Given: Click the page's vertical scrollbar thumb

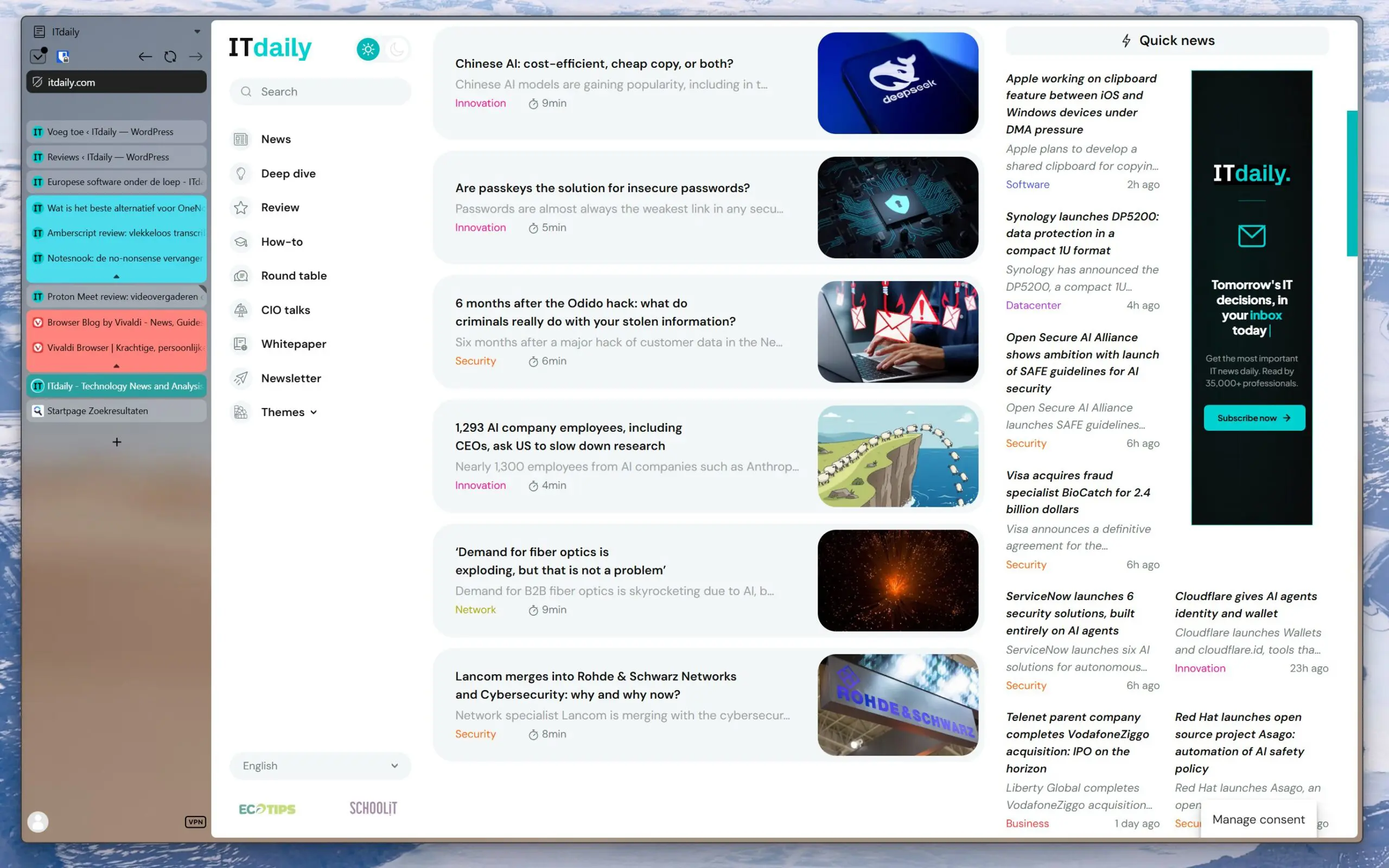Looking at the screenshot, I should [x=1352, y=183].
